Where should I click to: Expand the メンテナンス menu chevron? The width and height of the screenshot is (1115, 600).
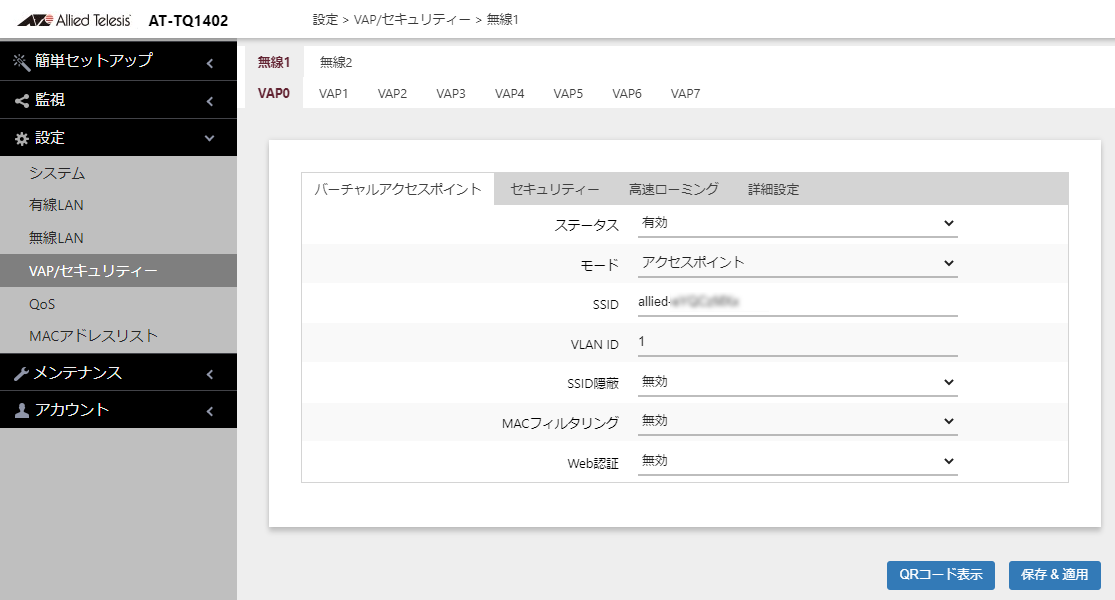tap(210, 374)
